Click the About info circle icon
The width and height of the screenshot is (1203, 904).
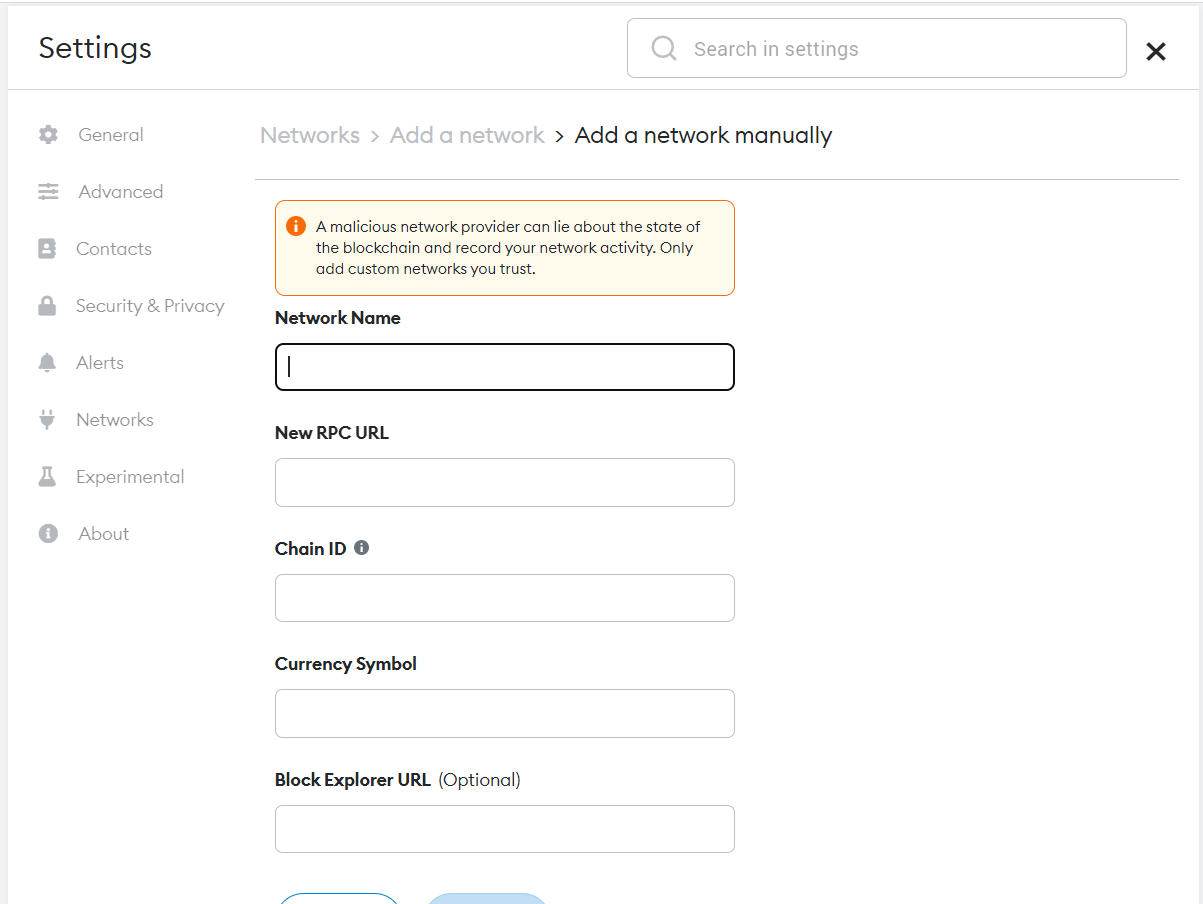[48, 533]
